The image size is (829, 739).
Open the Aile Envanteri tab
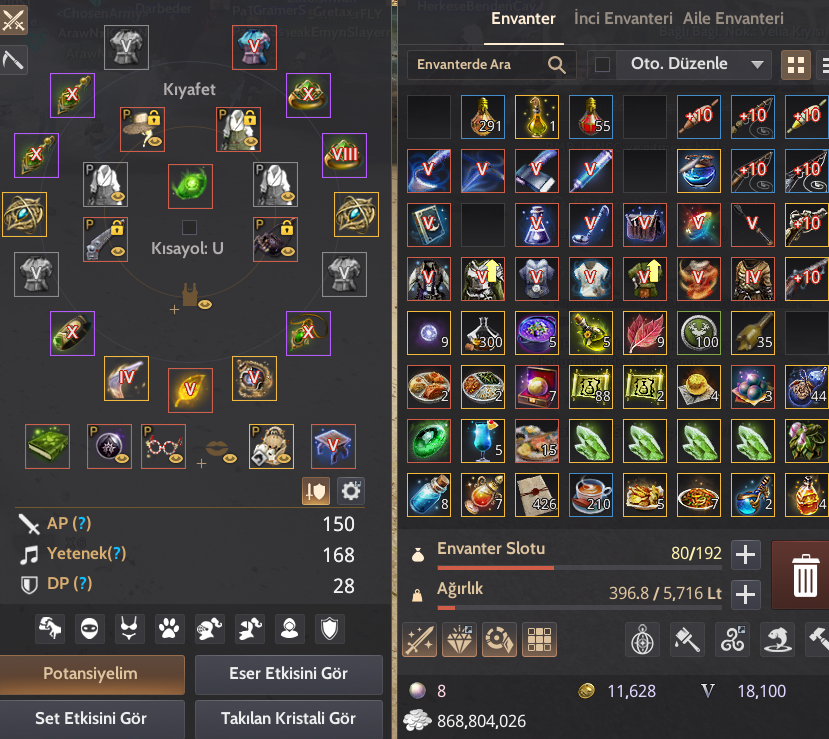[733, 19]
